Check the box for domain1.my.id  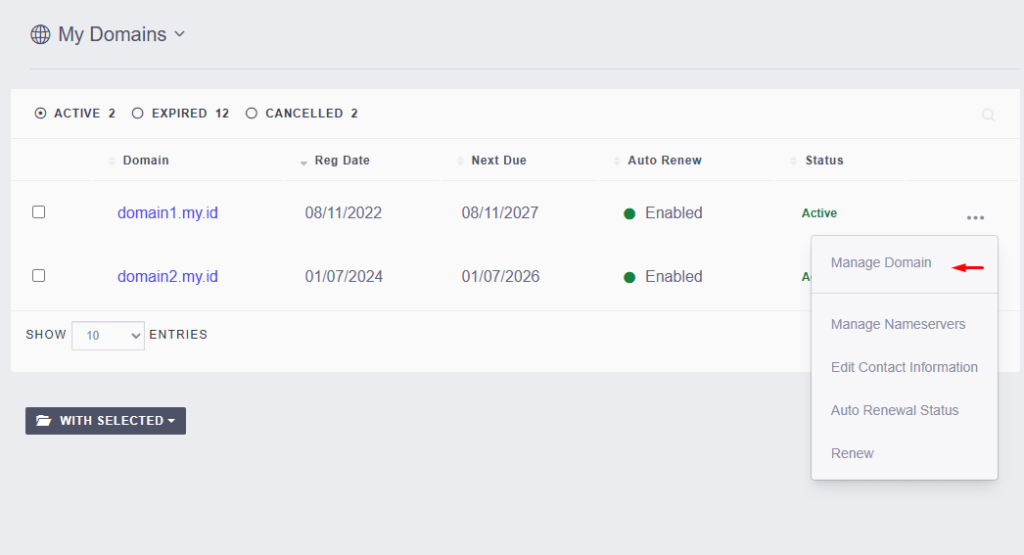(x=39, y=212)
